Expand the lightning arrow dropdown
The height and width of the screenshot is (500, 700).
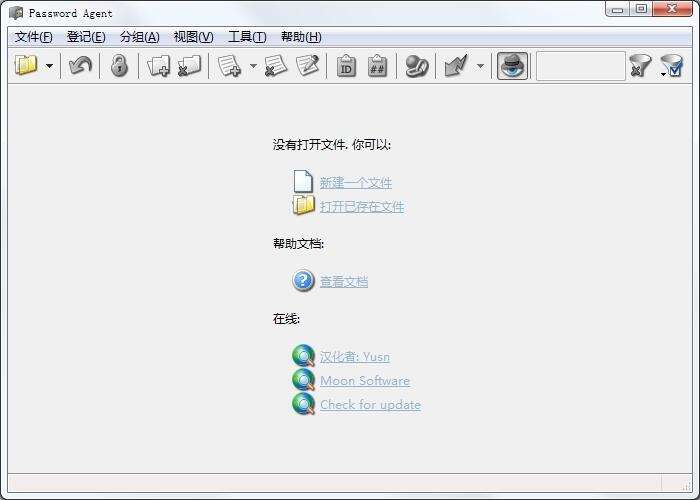[480, 66]
